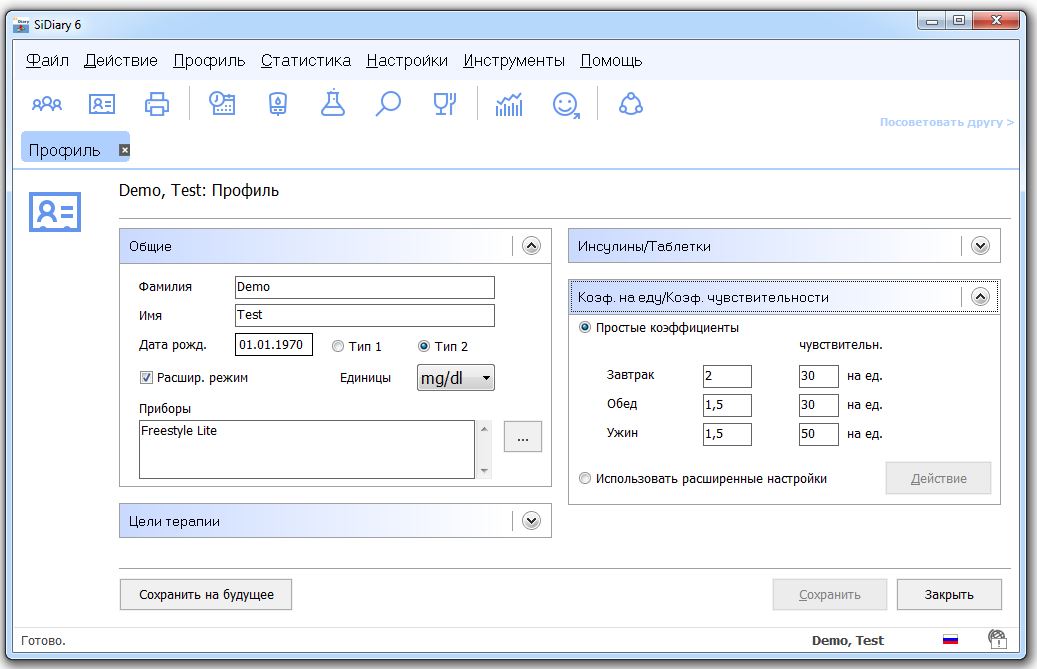Click the magnifying glass search icon
Viewport: 1037px width, 669px height.
(x=388, y=104)
